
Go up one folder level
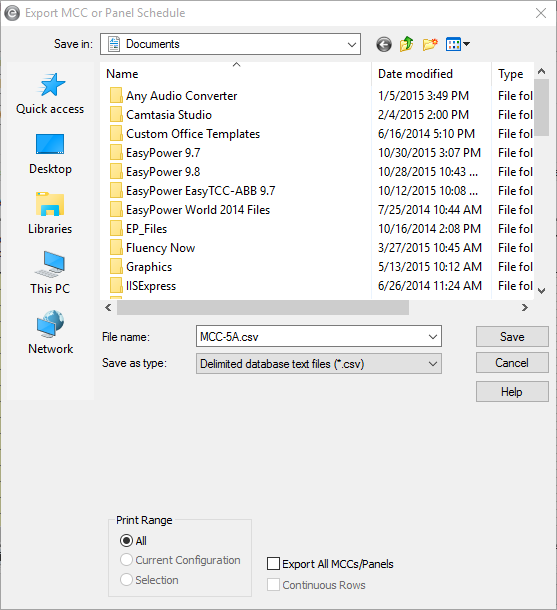tap(406, 44)
